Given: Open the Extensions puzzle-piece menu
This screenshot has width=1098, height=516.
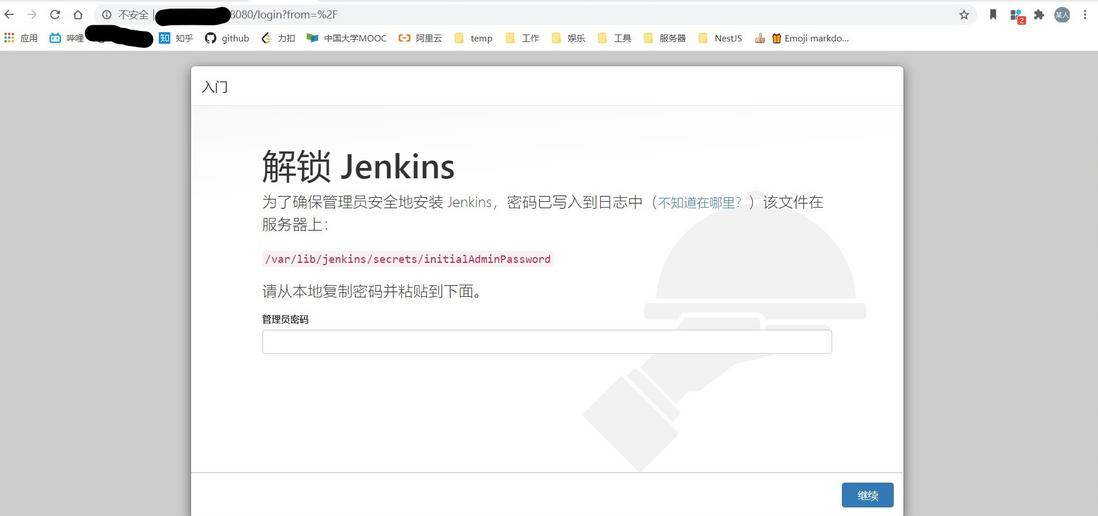Looking at the screenshot, I should click(1039, 15).
